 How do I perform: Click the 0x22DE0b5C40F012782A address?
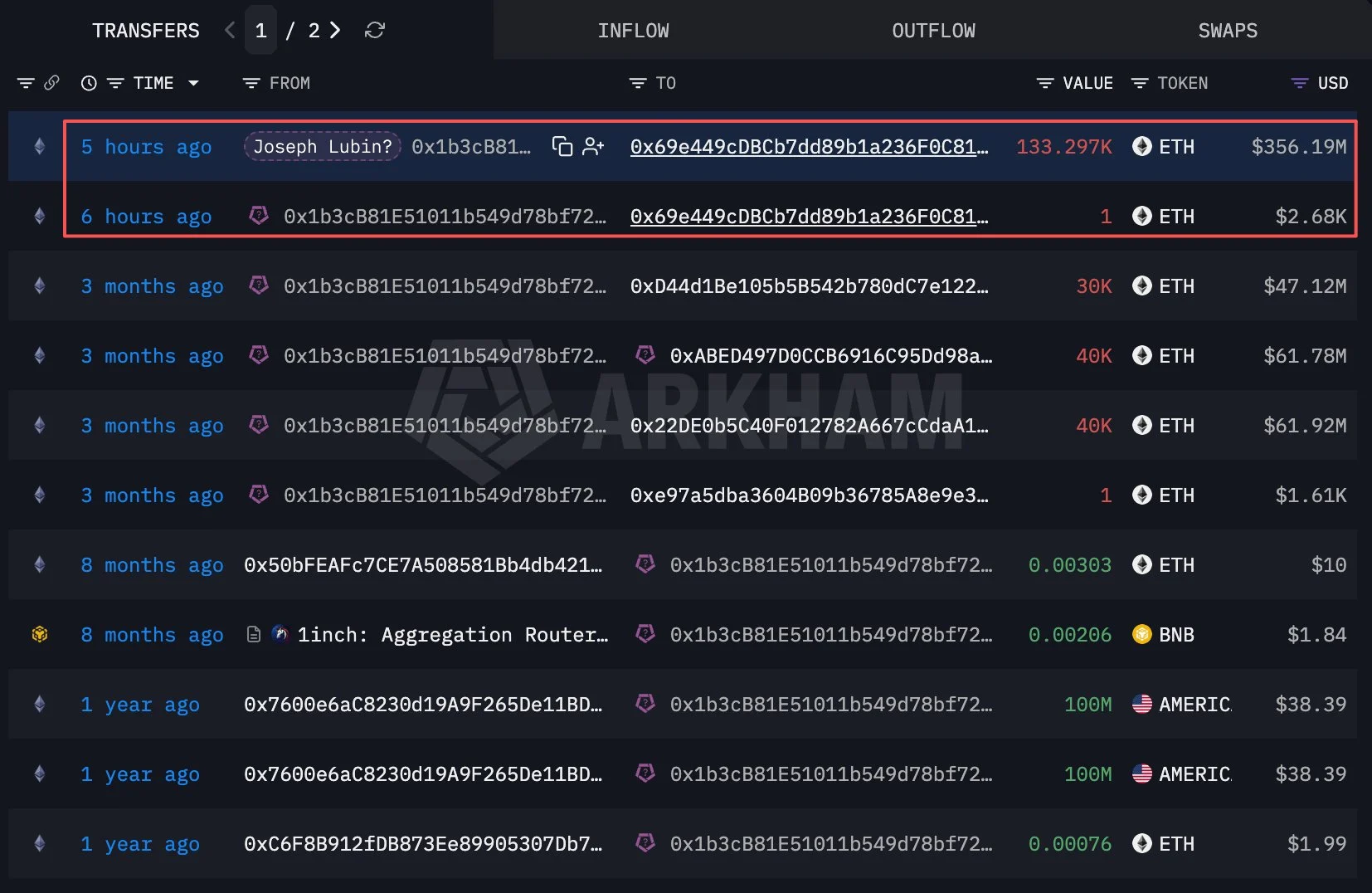click(x=810, y=426)
